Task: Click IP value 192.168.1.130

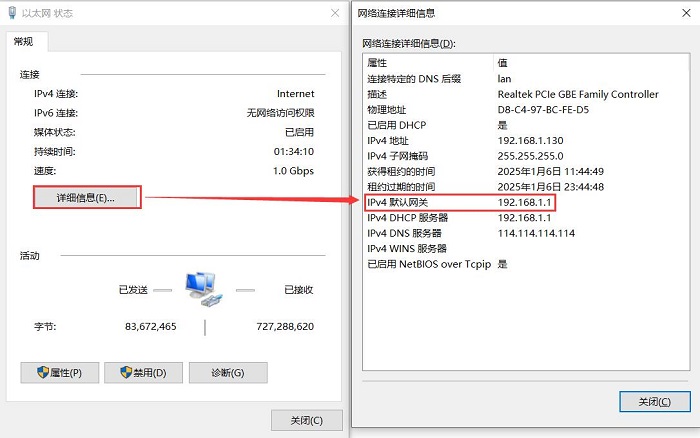Action: (530, 141)
